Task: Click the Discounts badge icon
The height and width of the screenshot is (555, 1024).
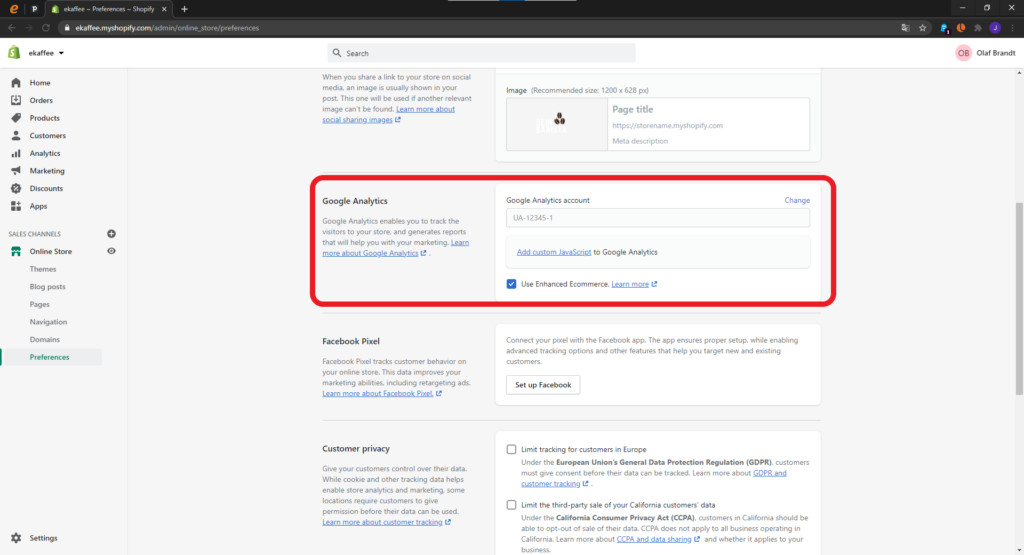Action: 16,188
